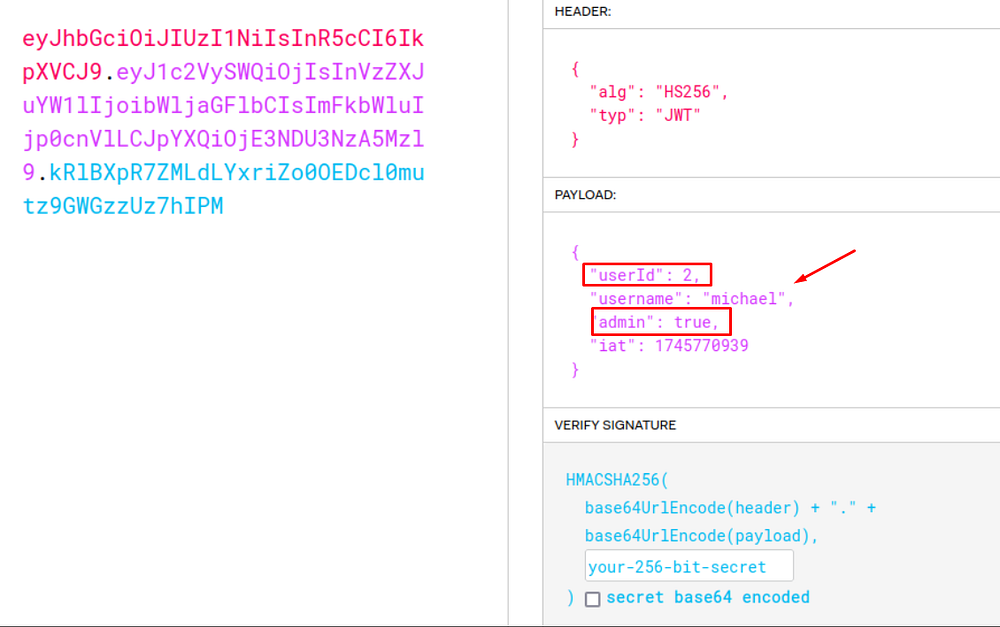The height and width of the screenshot is (627, 1000).
Task: Click the "username": "michael" payload line
Action: [692, 299]
